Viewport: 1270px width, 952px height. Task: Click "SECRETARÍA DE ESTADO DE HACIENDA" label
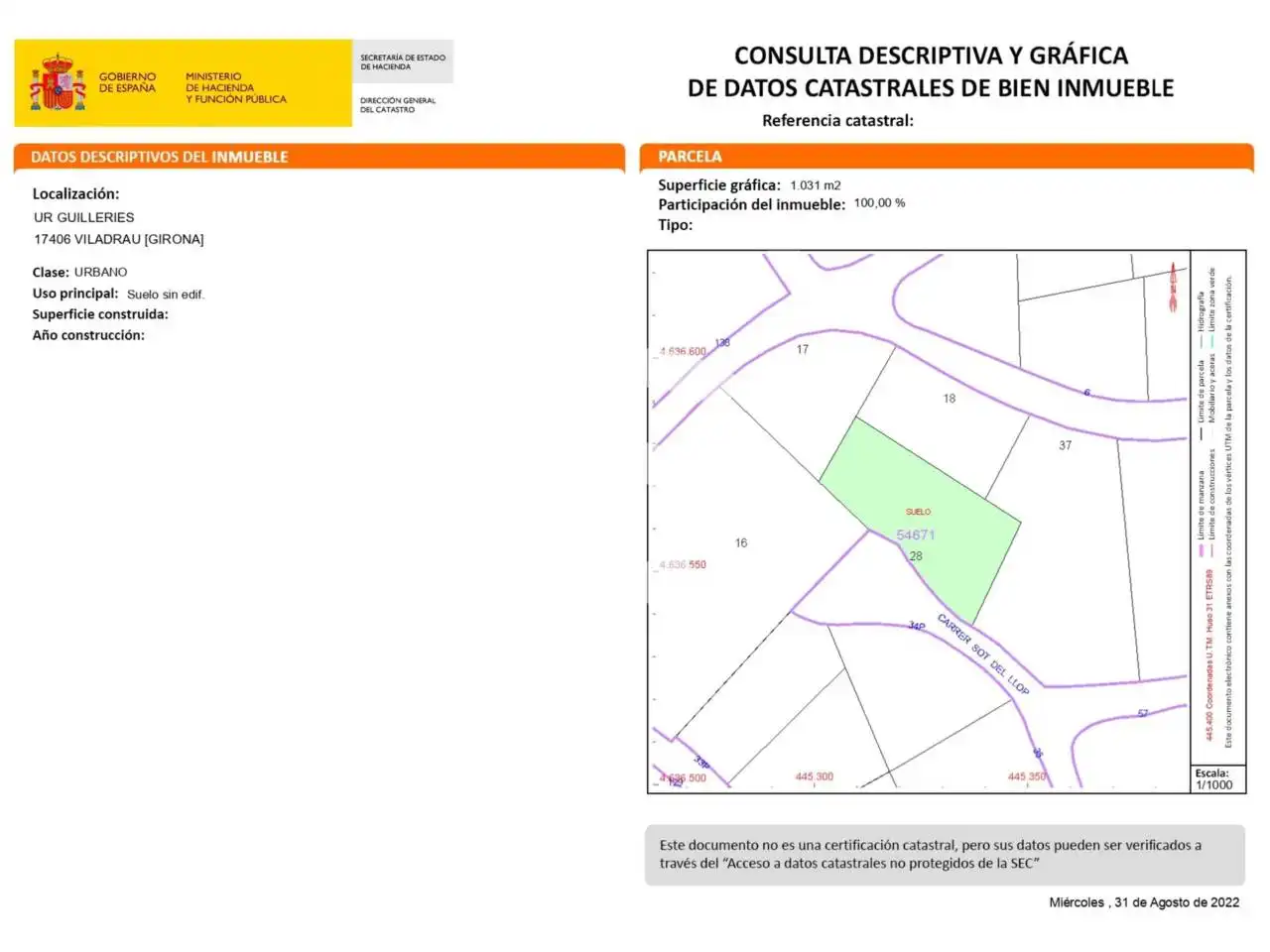coord(403,62)
